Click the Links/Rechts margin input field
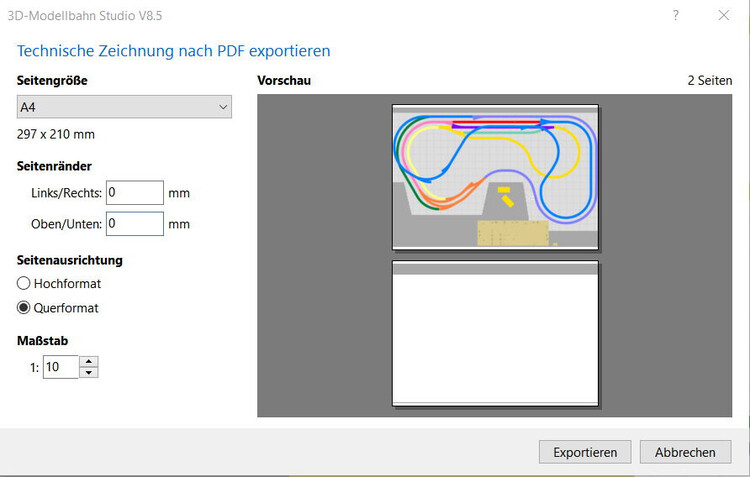Screen dimensions: 750x477 click(x=134, y=192)
